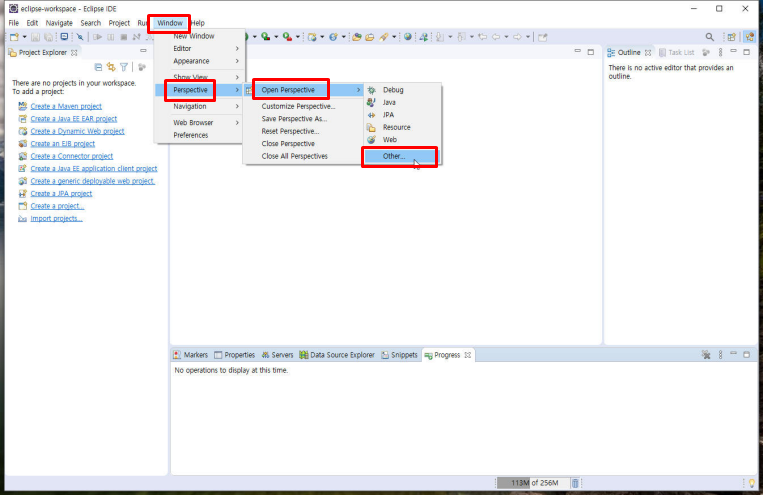
Task: Close the Project Explorer tab
Action: [x=74, y=53]
